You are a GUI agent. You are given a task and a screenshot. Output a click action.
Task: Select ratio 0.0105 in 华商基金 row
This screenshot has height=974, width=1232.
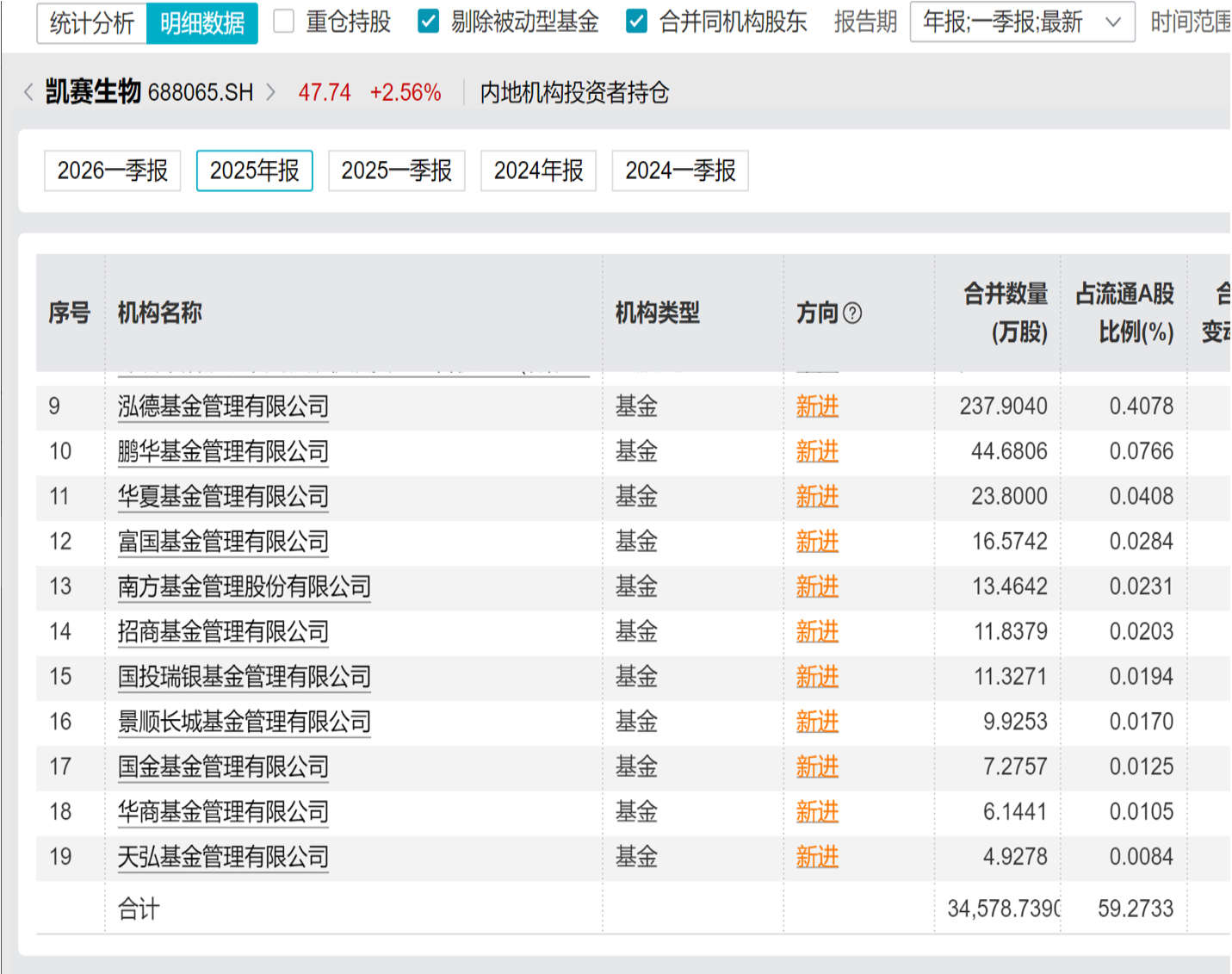coord(1142,812)
